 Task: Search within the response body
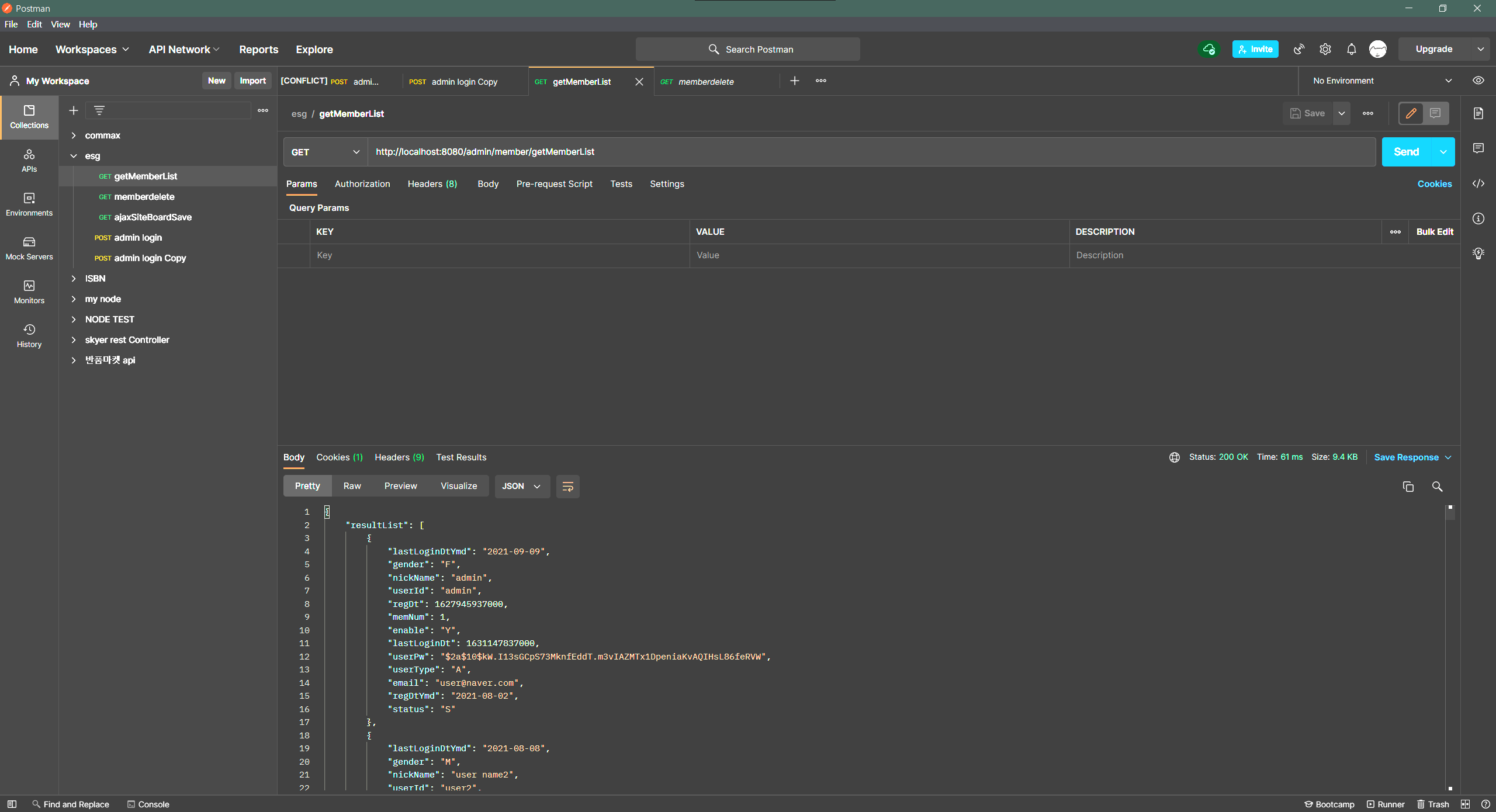1437,486
